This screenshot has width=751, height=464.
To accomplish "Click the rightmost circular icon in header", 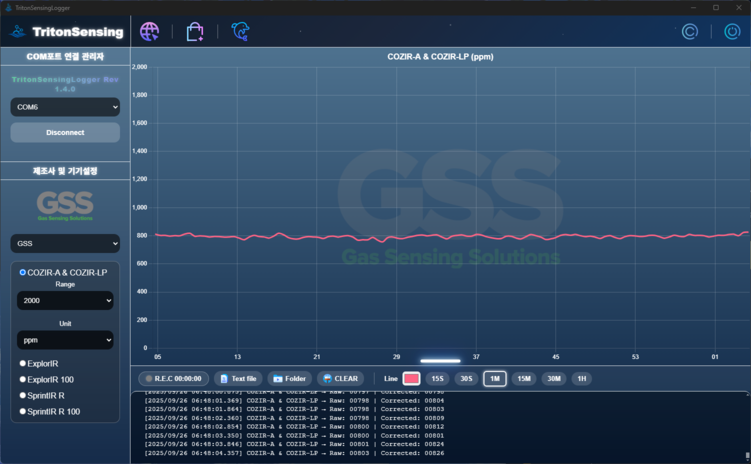I will (x=732, y=32).
